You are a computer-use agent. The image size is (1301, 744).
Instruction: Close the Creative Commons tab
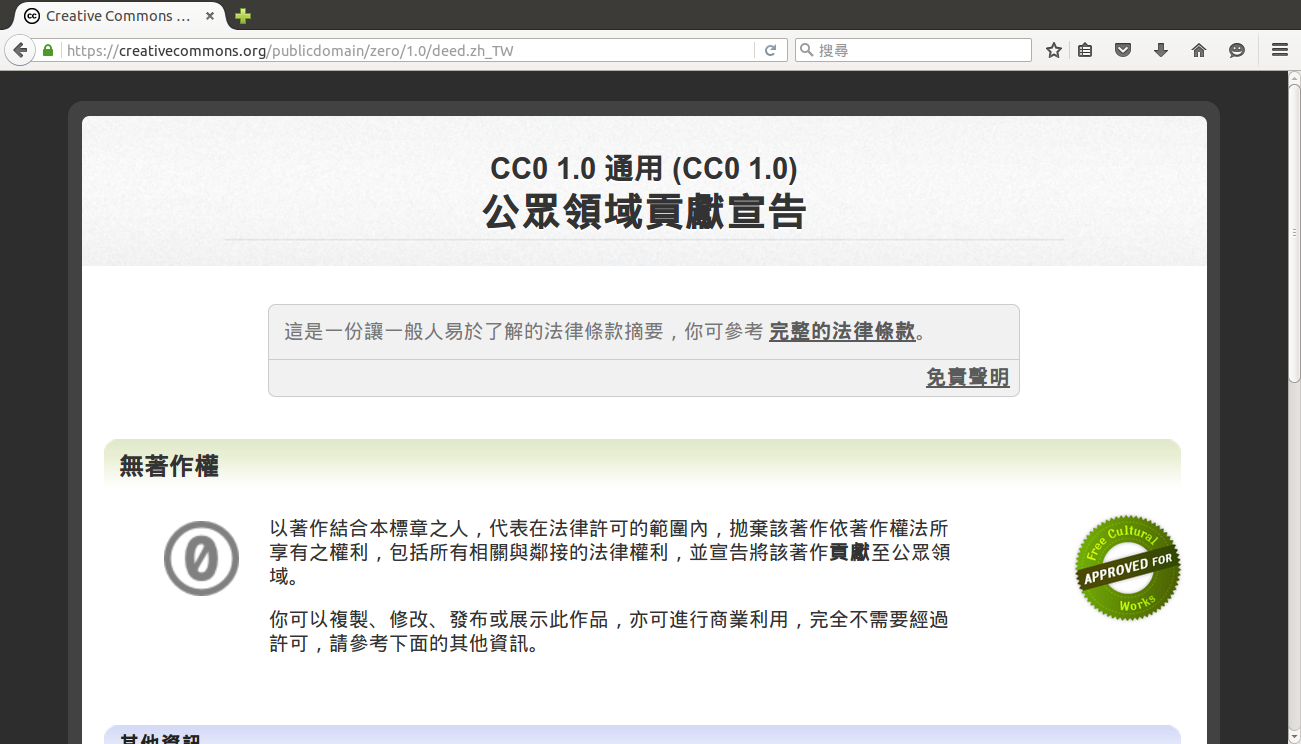(210, 16)
